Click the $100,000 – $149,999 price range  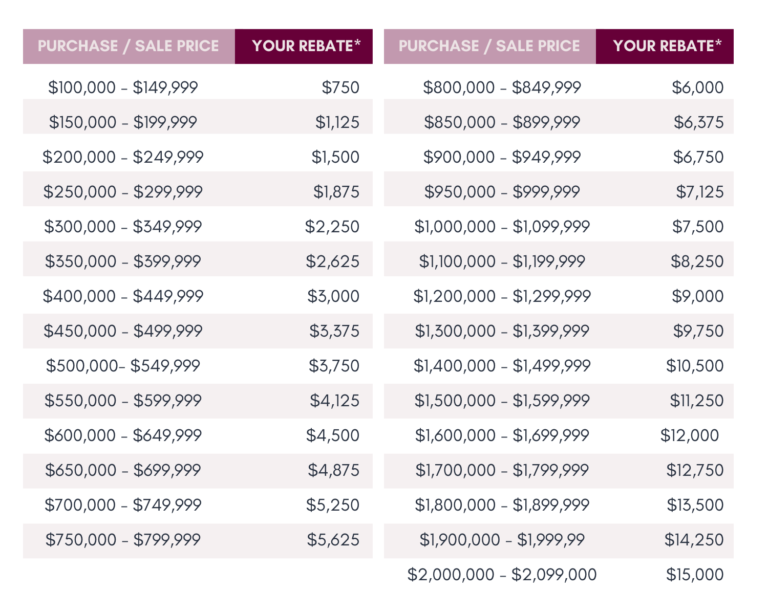click(x=123, y=87)
